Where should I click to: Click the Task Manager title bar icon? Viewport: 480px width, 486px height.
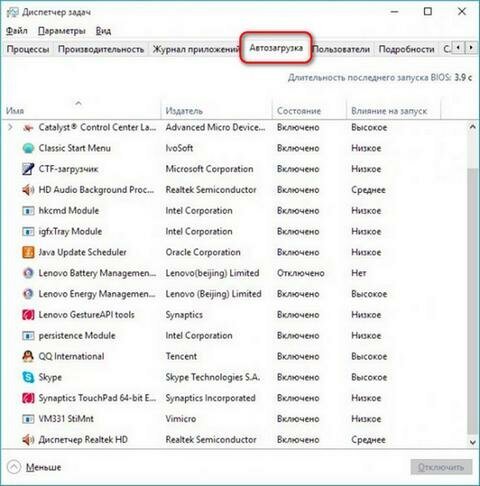[13, 12]
